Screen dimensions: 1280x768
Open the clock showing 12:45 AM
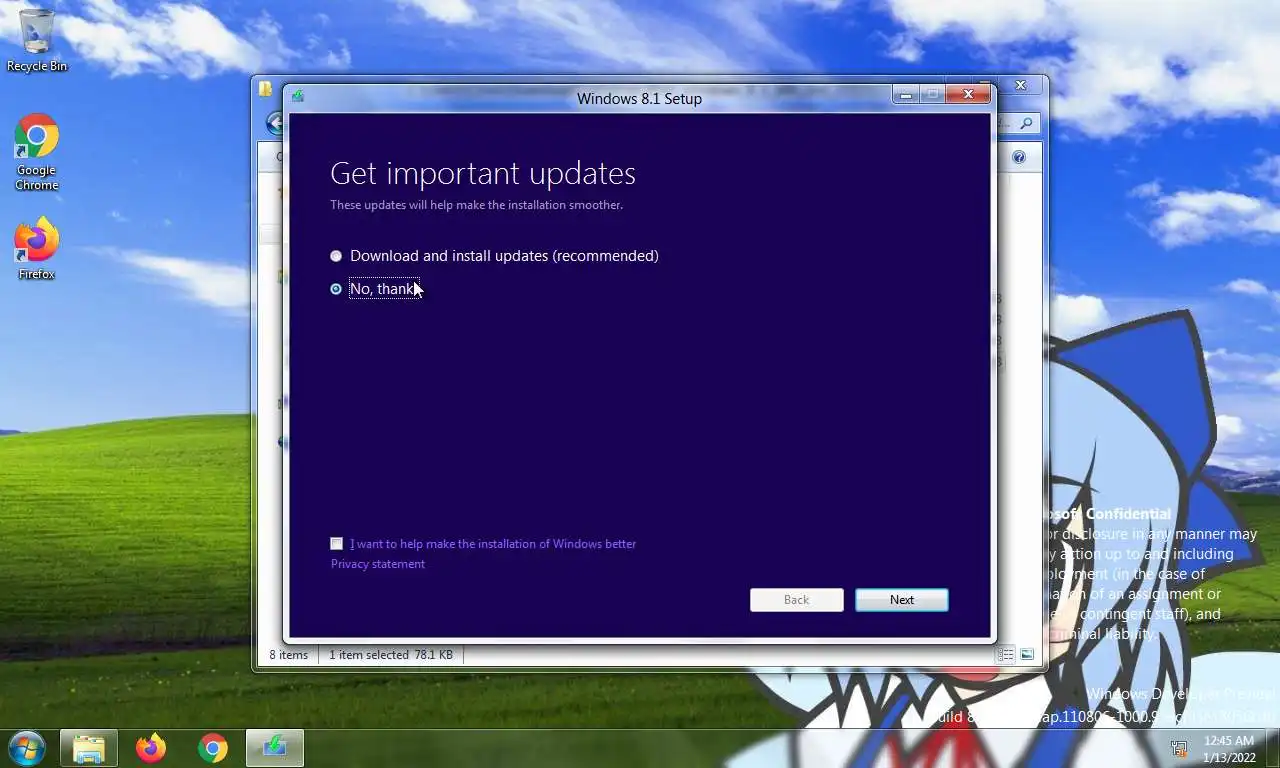pyautogui.click(x=1229, y=749)
